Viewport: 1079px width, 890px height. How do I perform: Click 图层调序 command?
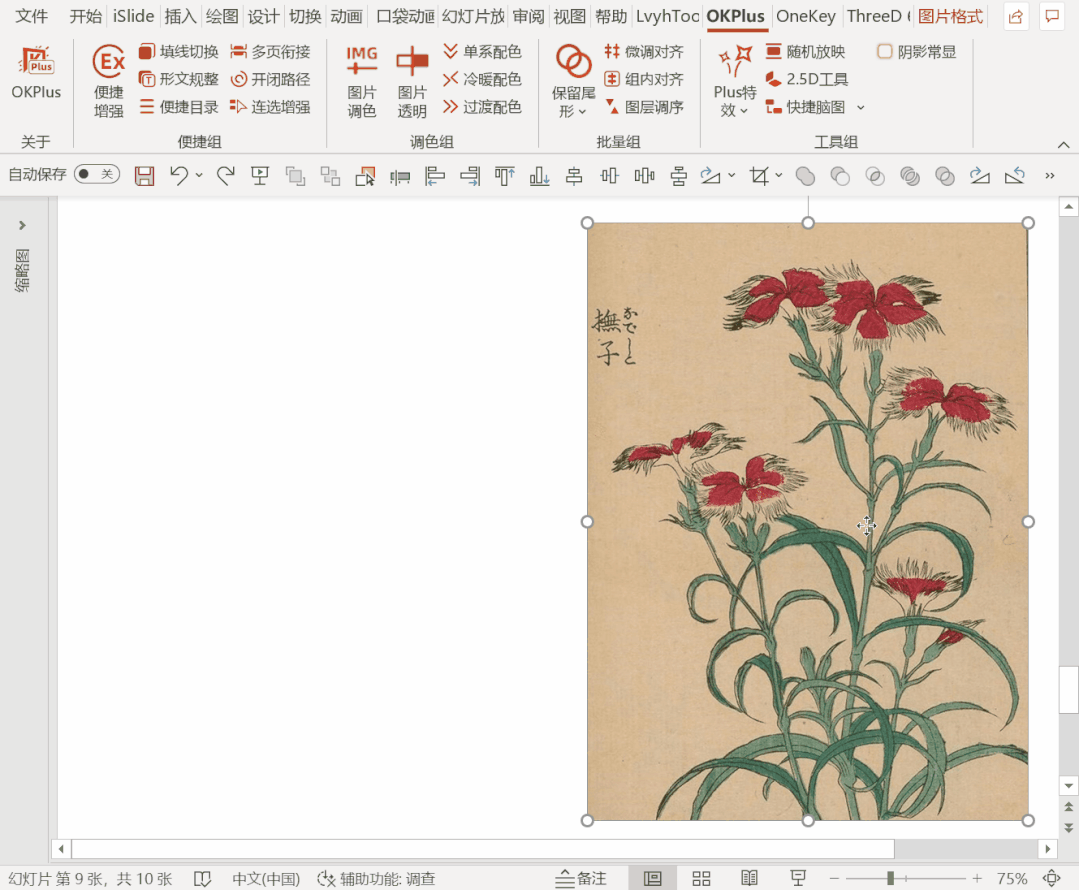(x=644, y=107)
